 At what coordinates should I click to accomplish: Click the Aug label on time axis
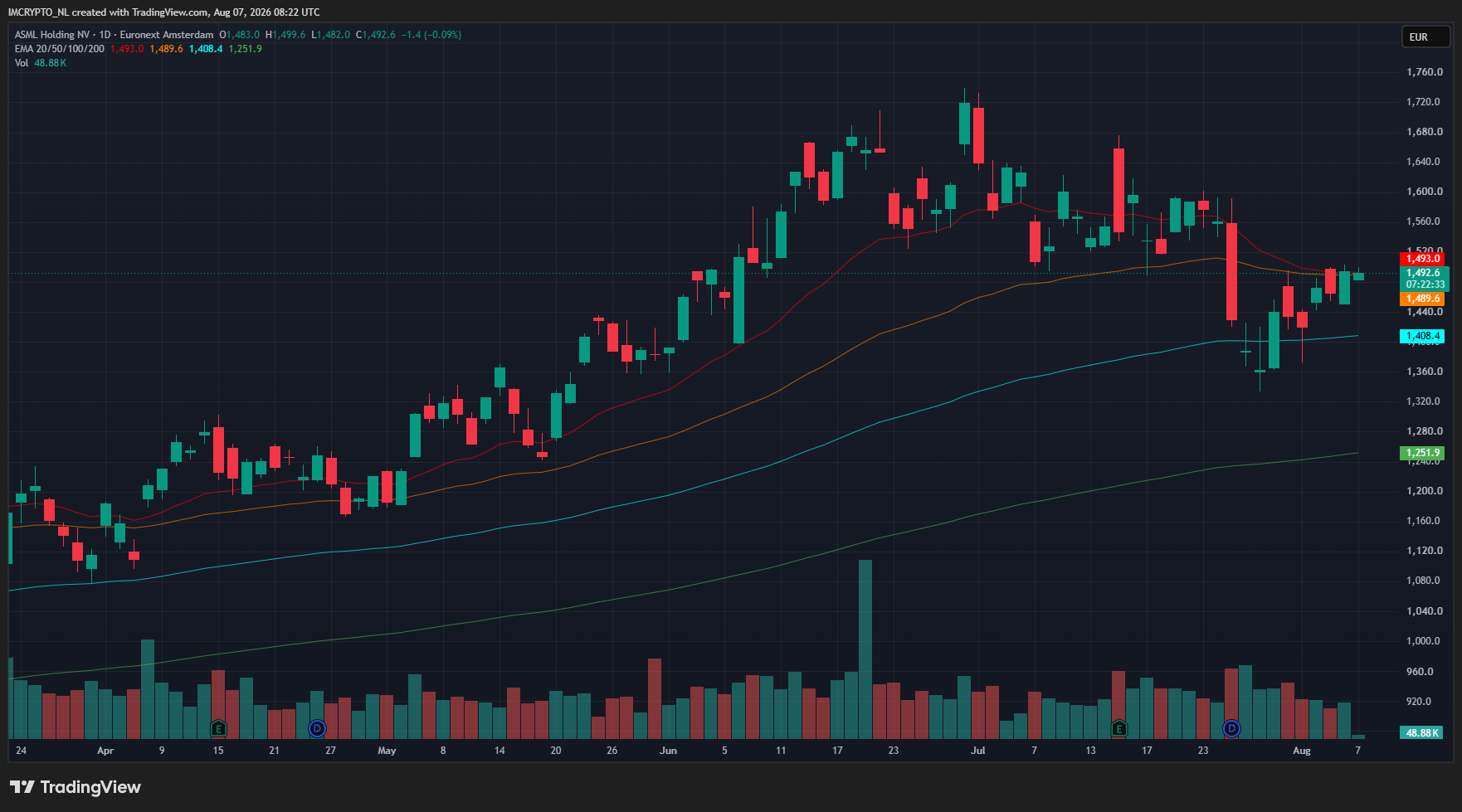pyautogui.click(x=1302, y=751)
